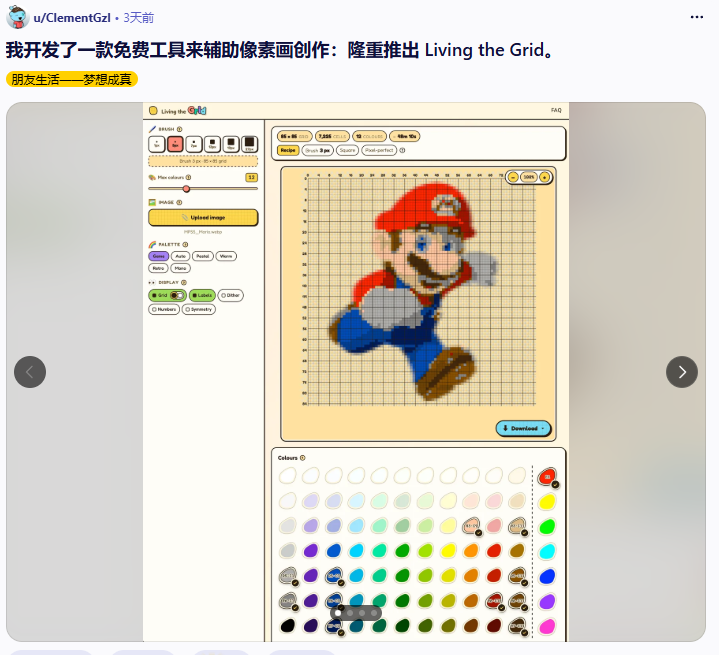Click the 7,225 cells stat chip

point(332,136)
